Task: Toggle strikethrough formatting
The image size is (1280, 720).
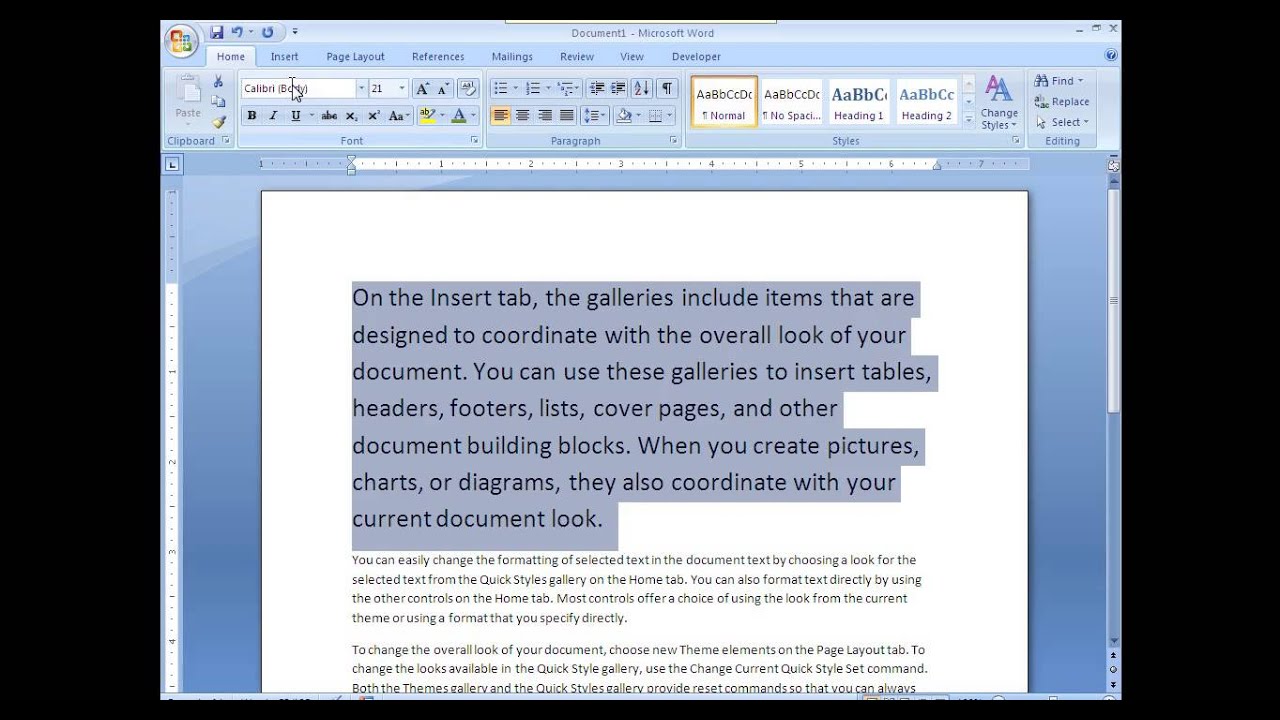Action: pyautogui.click(x=329, y=116)
